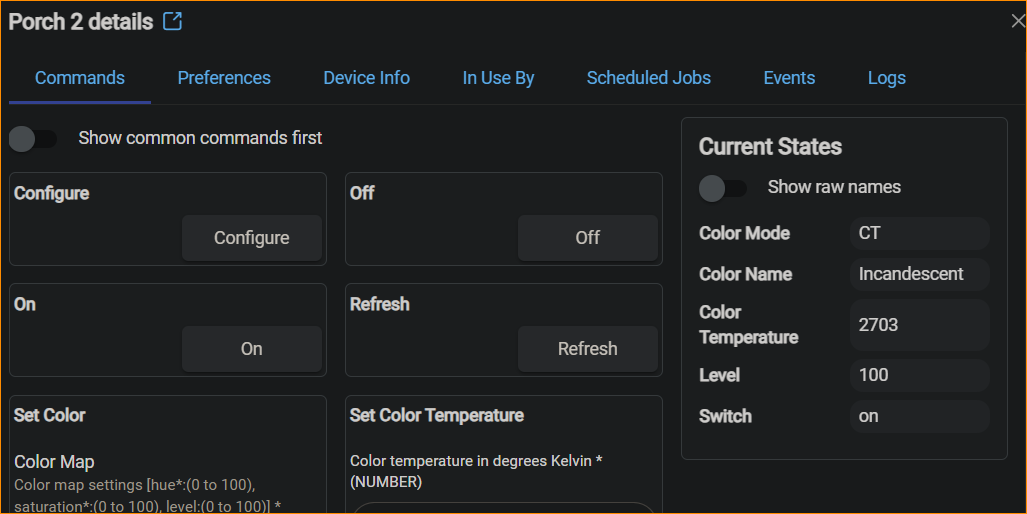Toggle Show raw names switch
Image resolution: width=1027 pixels, height=514 pixels.
[723, 187]
